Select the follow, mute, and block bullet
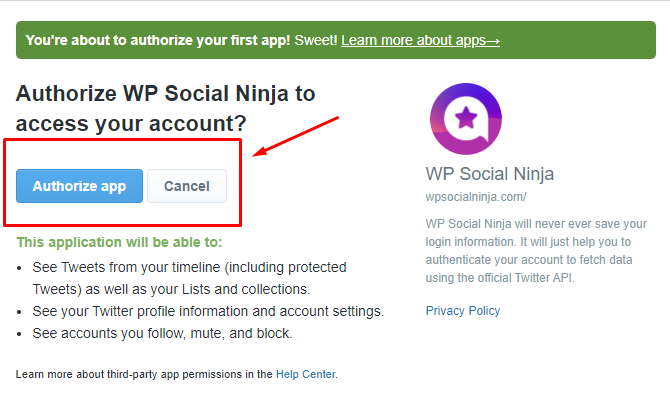This screenshot has width=670, height=400. 162,333
